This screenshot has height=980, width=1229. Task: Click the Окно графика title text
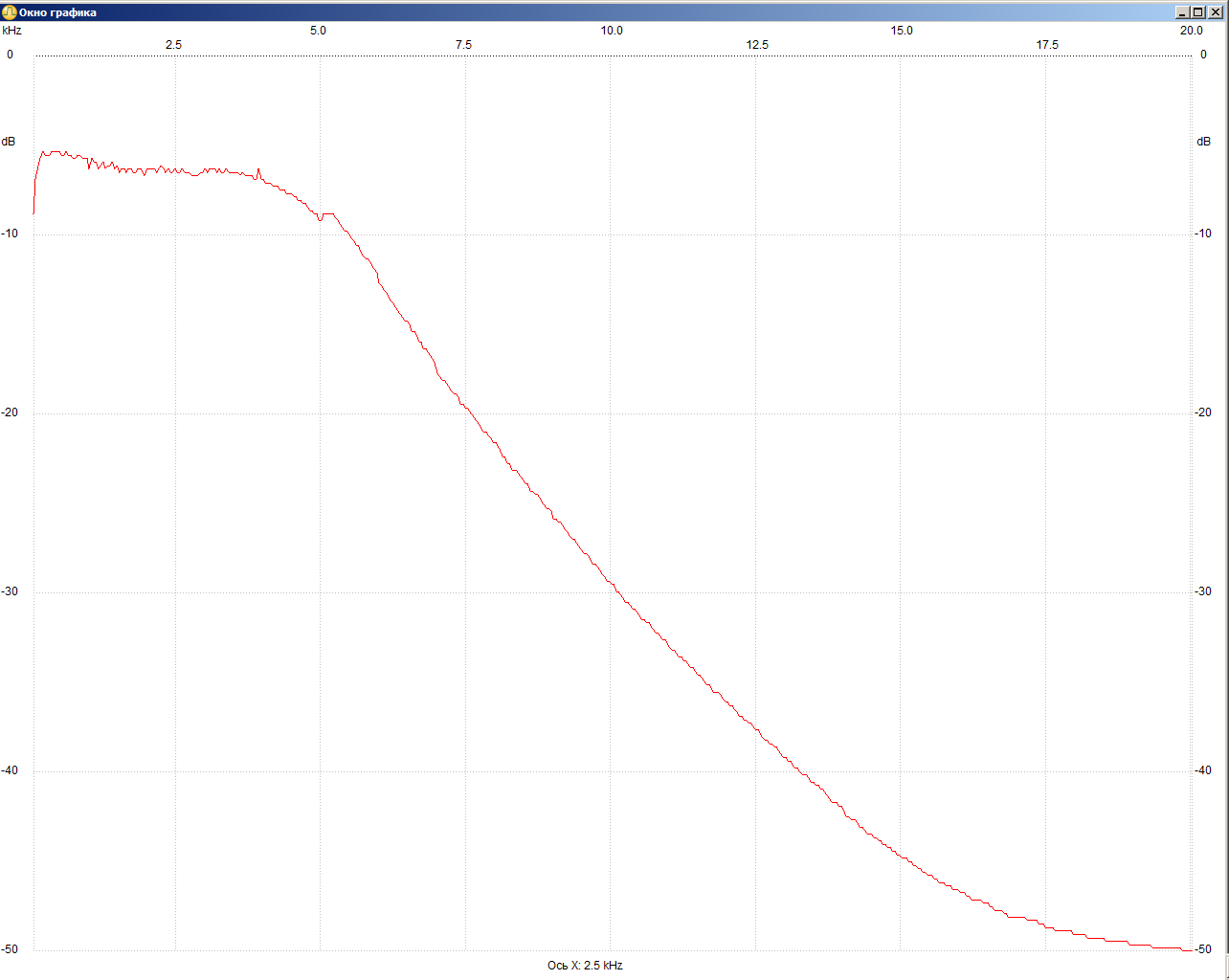click(x=57, y=12)
